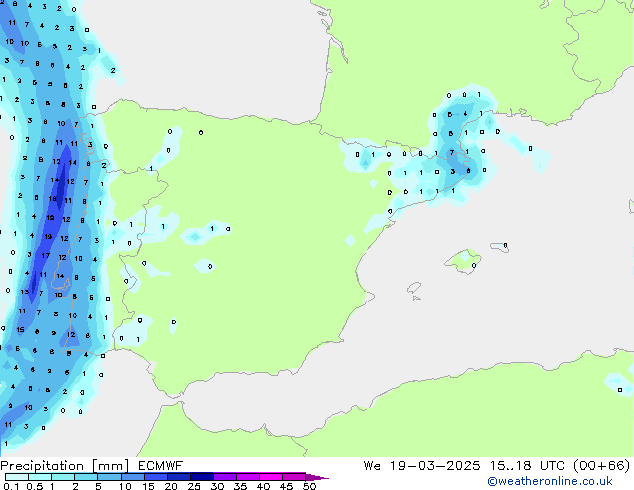Screen dimensions: 634x490
Task: Click the 25–30 mm navy legend box
Action: pos(201,477)
